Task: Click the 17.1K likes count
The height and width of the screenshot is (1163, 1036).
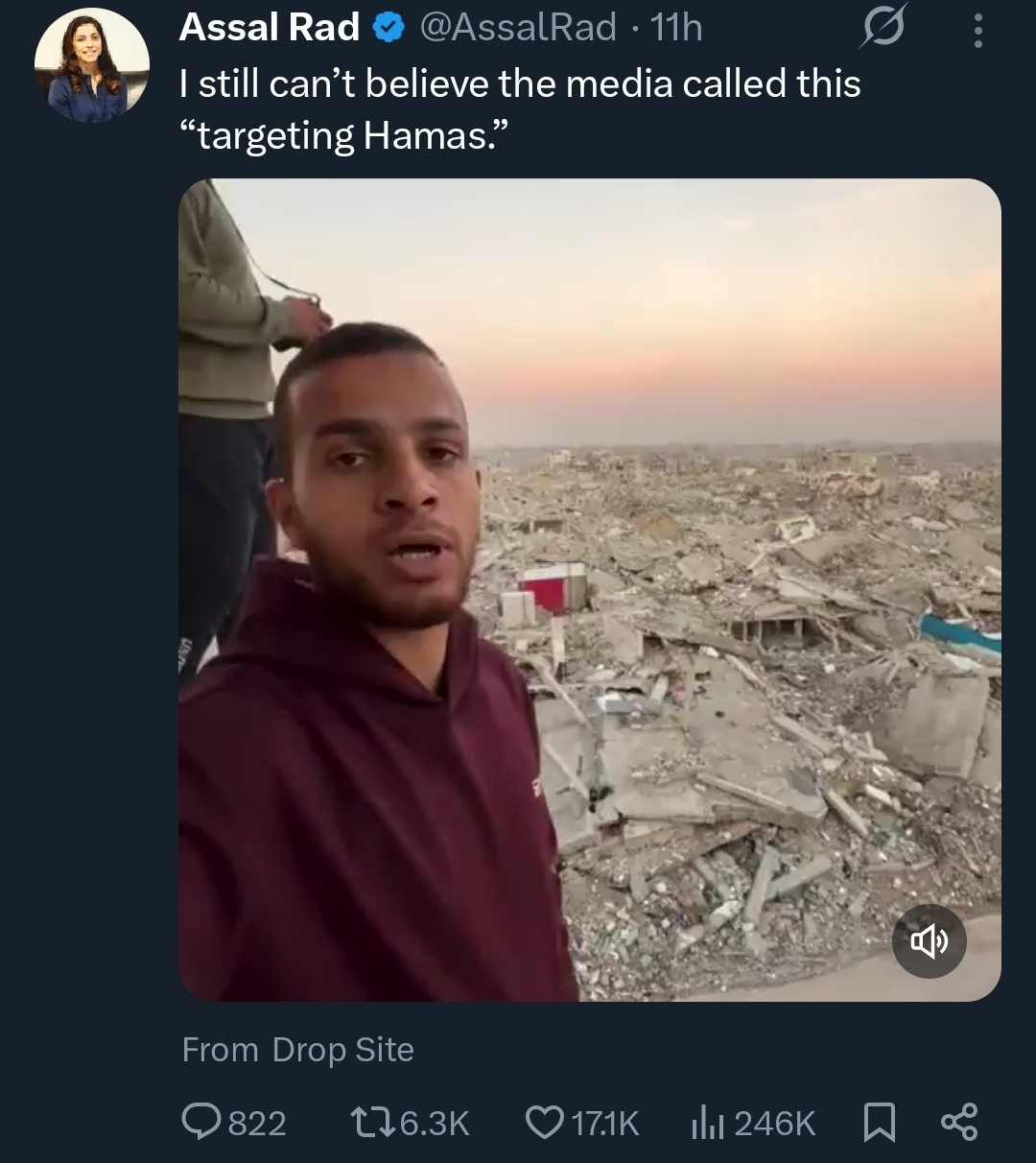Action: tap(604, 1123)
